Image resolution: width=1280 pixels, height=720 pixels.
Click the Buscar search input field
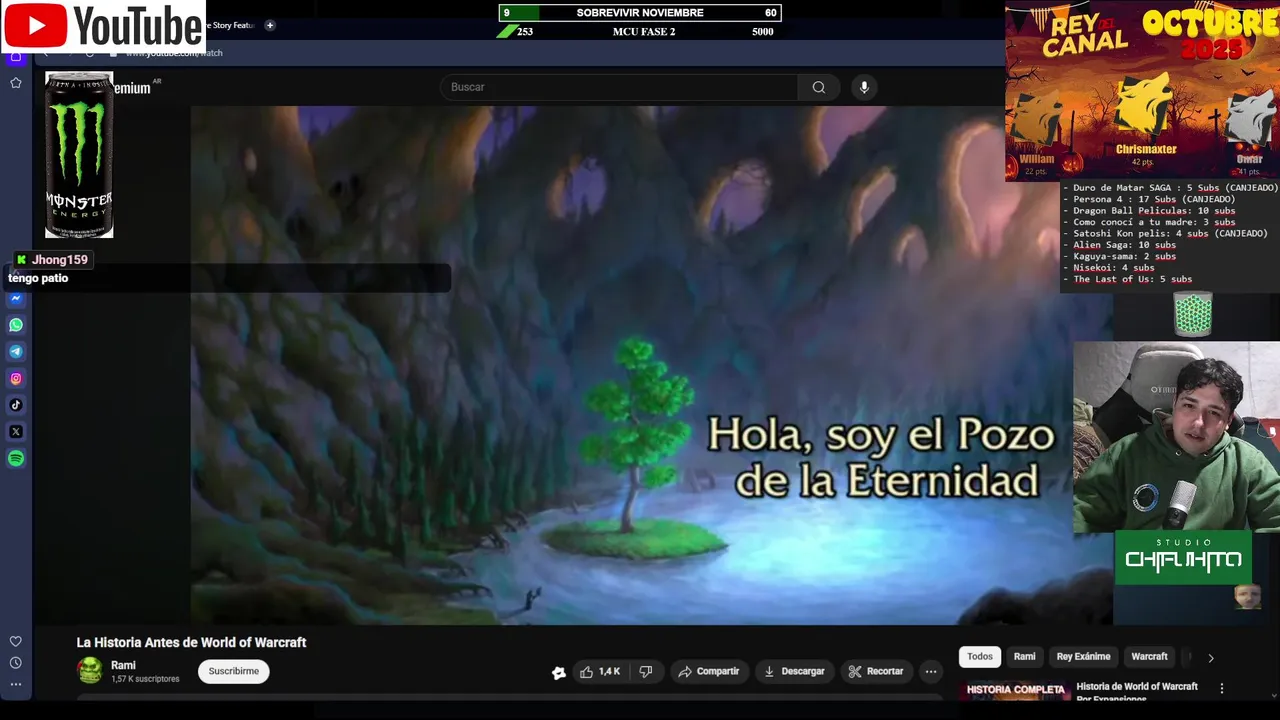click(x=620, y=87)
